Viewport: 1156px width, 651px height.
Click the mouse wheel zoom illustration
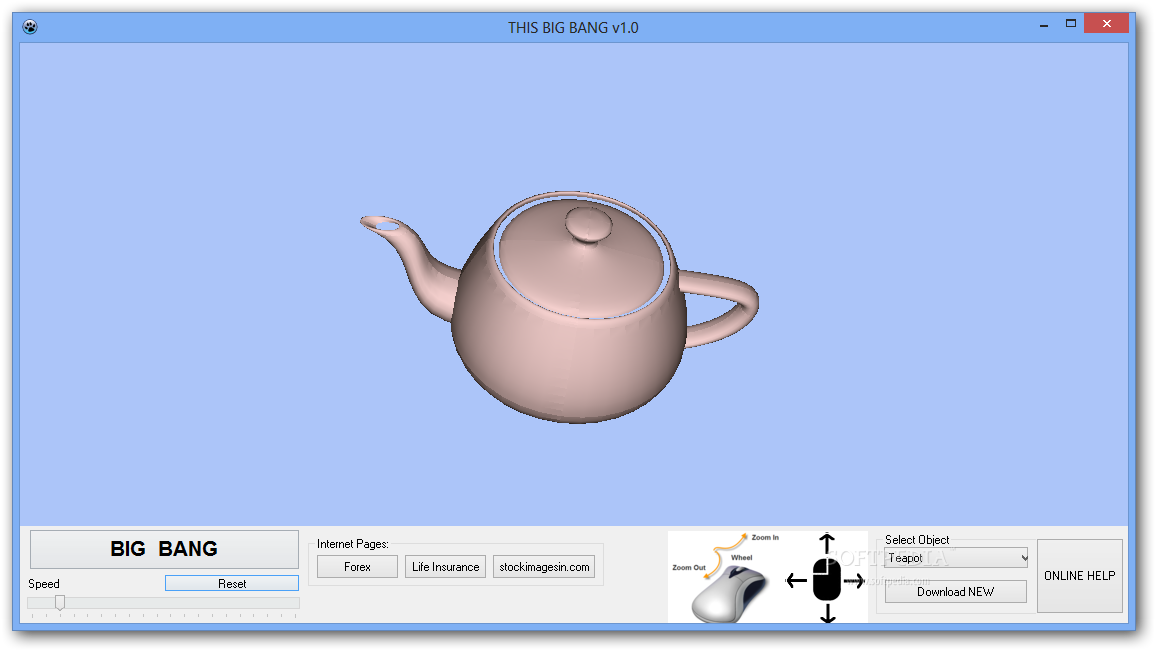click(724, 577)
